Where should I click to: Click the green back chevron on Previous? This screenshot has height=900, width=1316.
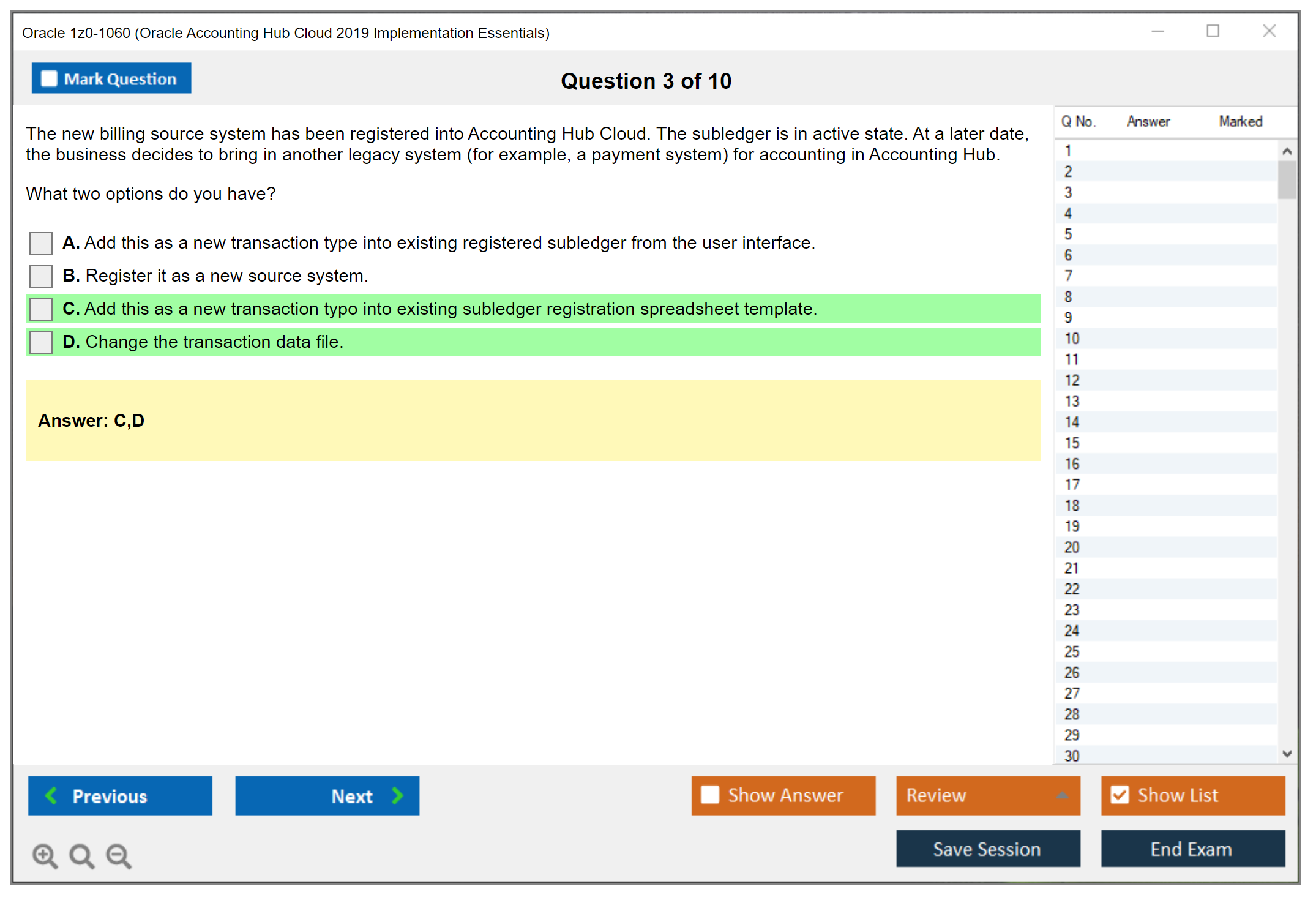click(x=51, y=795)
